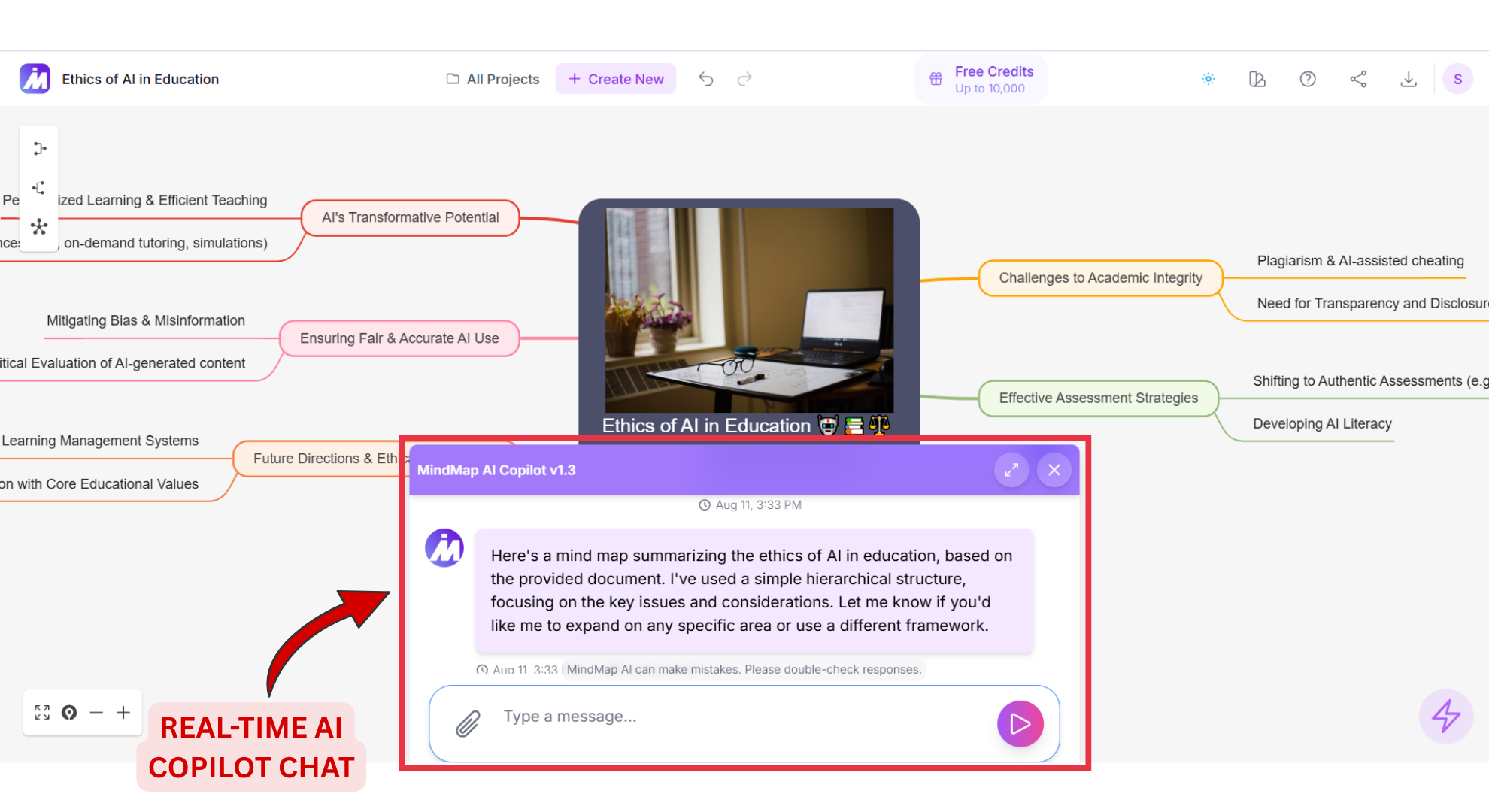
Task: Zoom out with the minus button
Action: tap(96, 713)
